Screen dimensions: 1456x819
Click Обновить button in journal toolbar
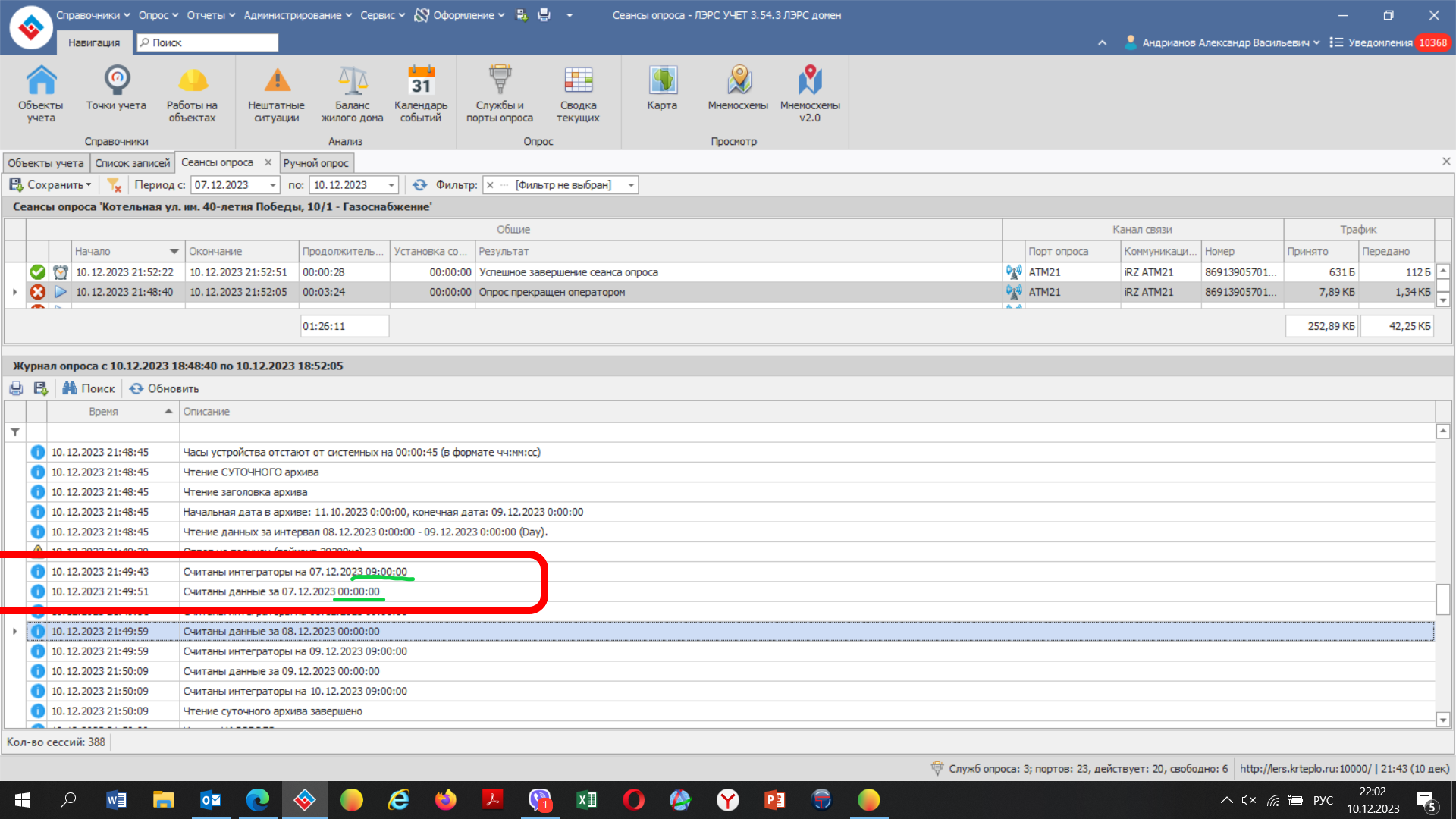tap(164, 388)
